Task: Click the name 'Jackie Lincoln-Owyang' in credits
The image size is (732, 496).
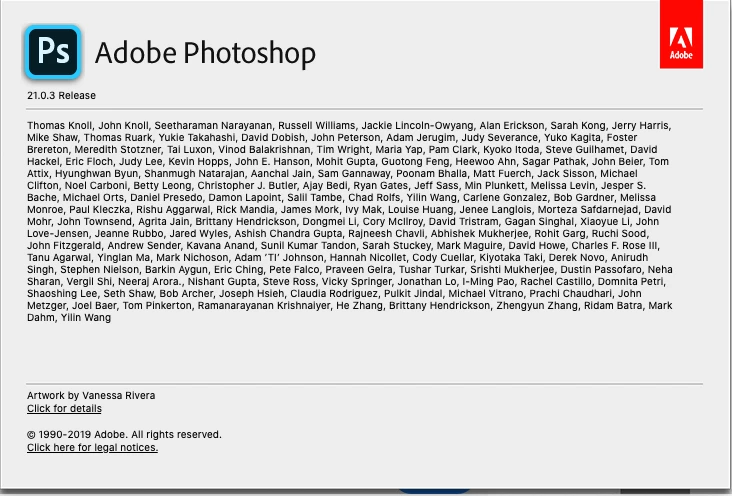Action: pos(417,126)
